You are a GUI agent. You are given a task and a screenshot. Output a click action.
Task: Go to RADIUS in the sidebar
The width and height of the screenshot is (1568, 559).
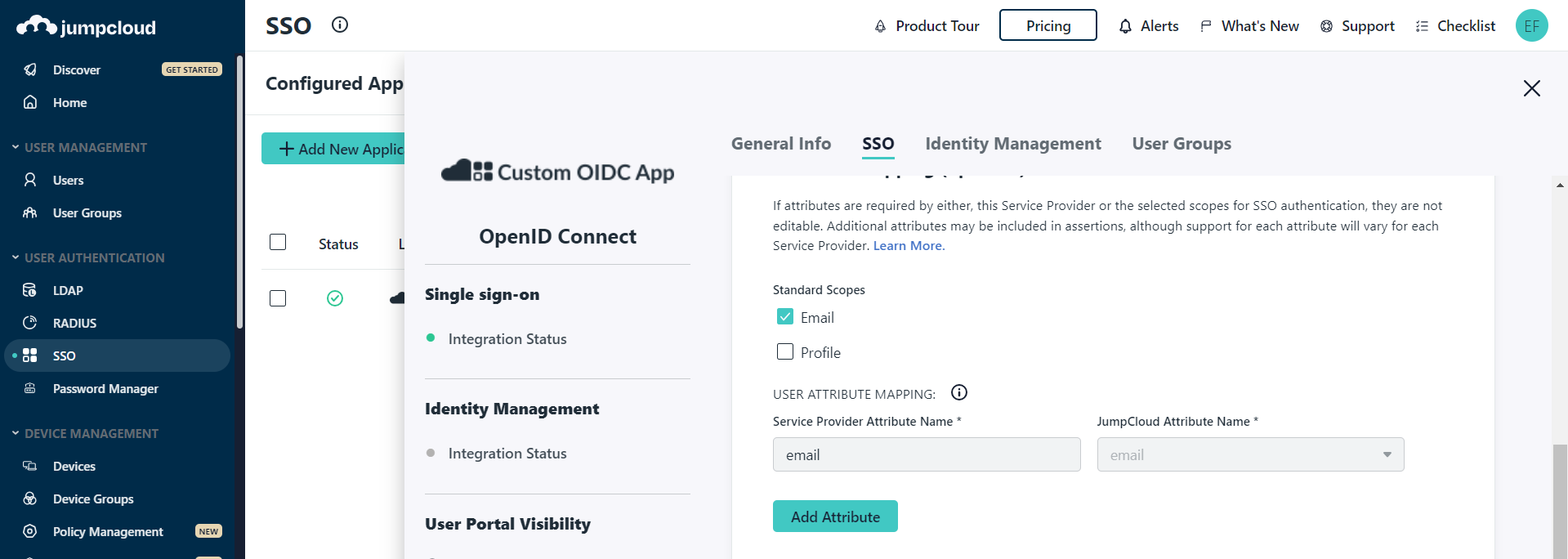click(x=74, y=323)
